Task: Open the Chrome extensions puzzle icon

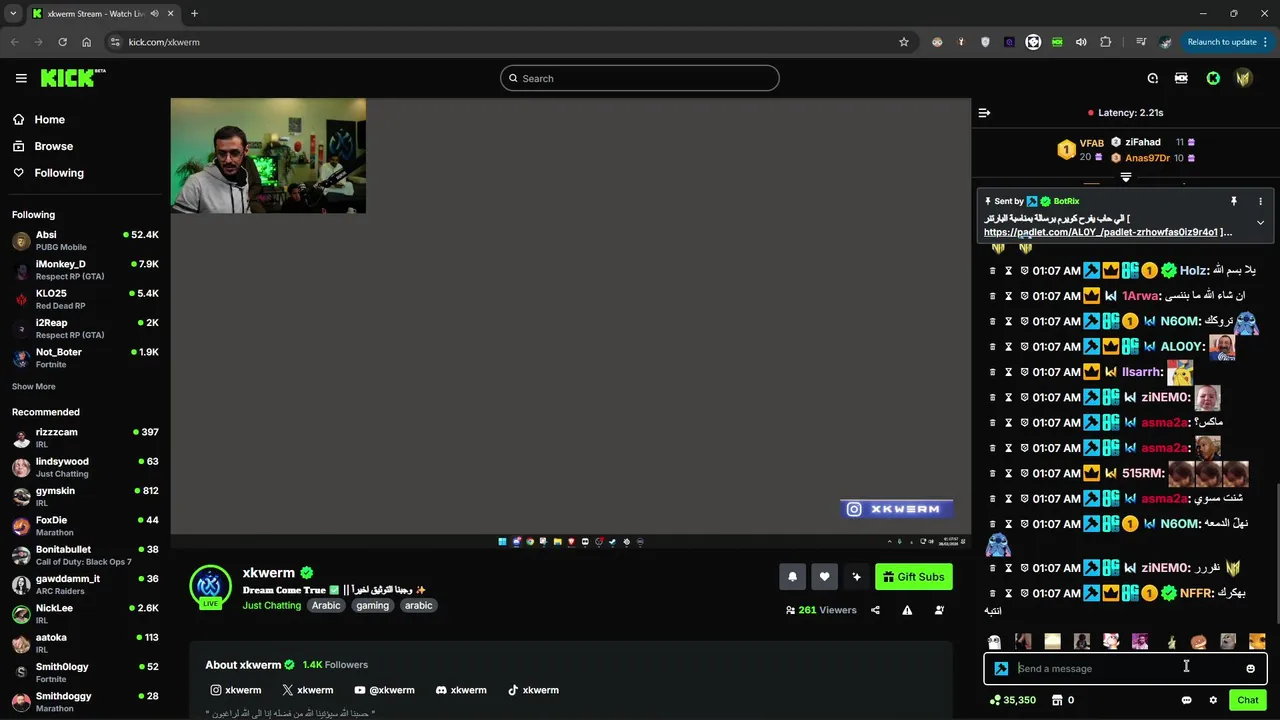Action: (1105, 42)
